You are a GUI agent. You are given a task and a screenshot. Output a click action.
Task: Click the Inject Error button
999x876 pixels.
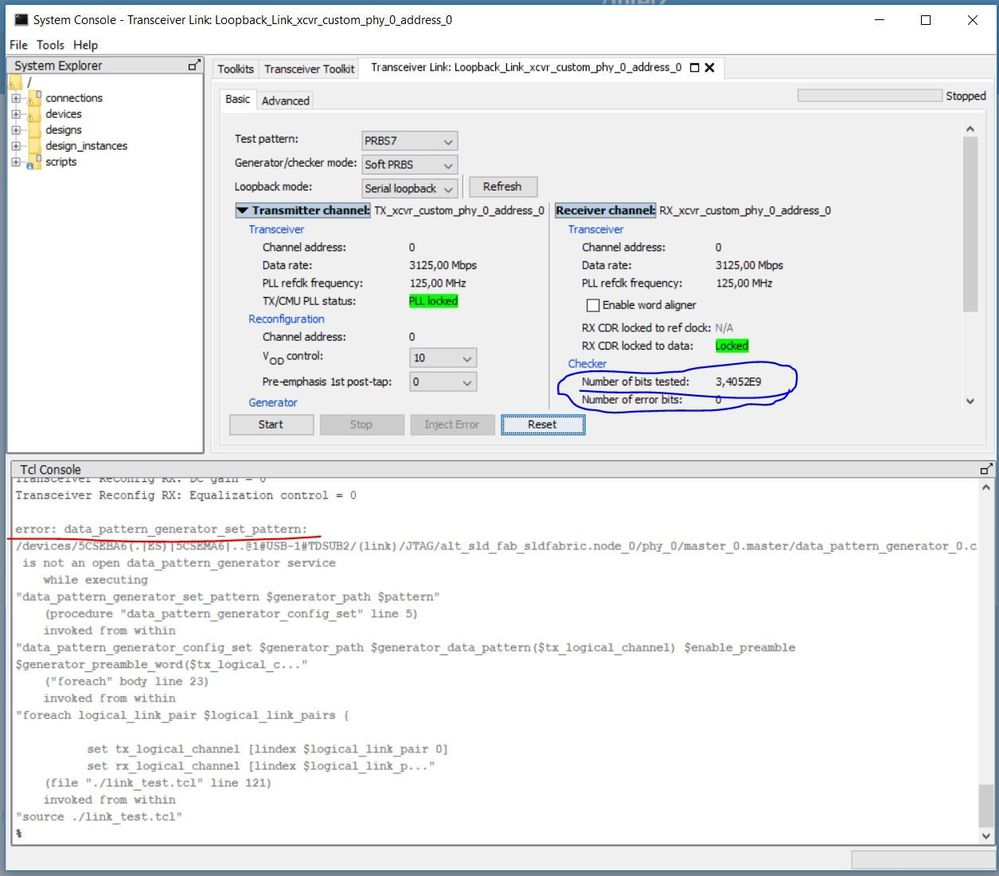coord(452,425)
